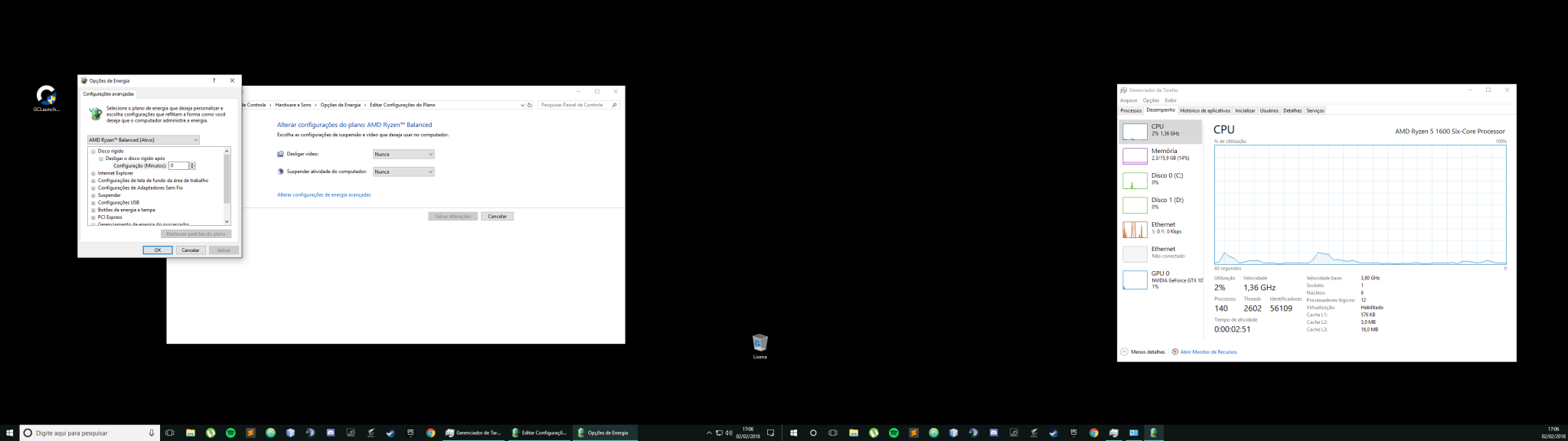
Task: Click Opções de Energia in breadcrumb
Action: (340, 105)
